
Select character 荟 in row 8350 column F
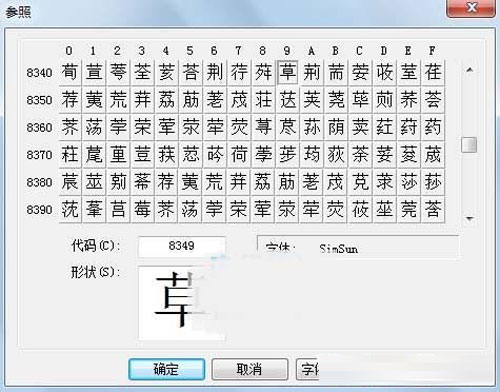pos(433,100)
